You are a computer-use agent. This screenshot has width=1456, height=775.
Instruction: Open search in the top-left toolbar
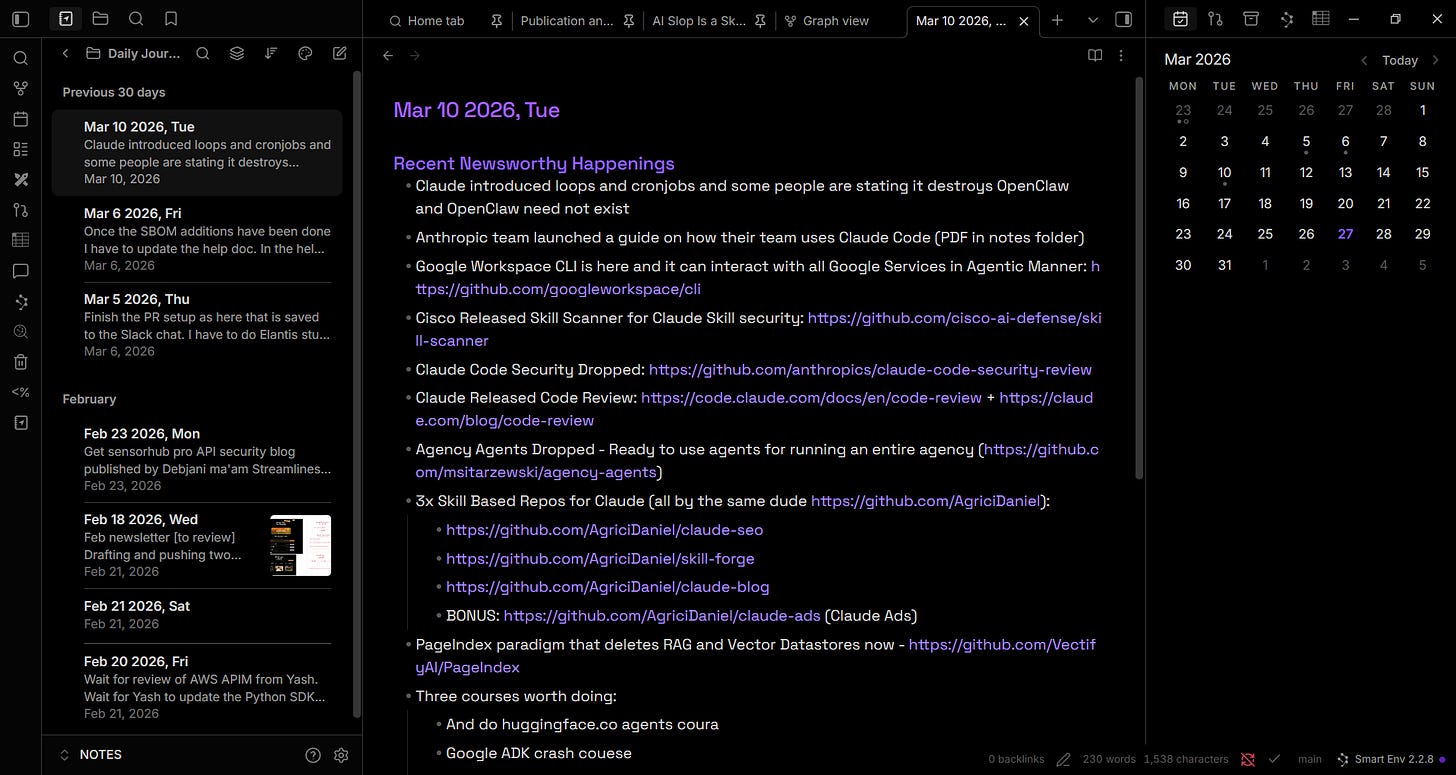pos(136,19)
